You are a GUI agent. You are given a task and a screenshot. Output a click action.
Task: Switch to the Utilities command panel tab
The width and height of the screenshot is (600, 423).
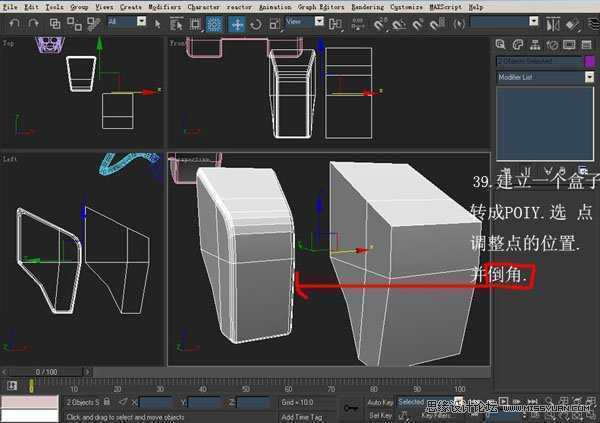coord(587,44)
